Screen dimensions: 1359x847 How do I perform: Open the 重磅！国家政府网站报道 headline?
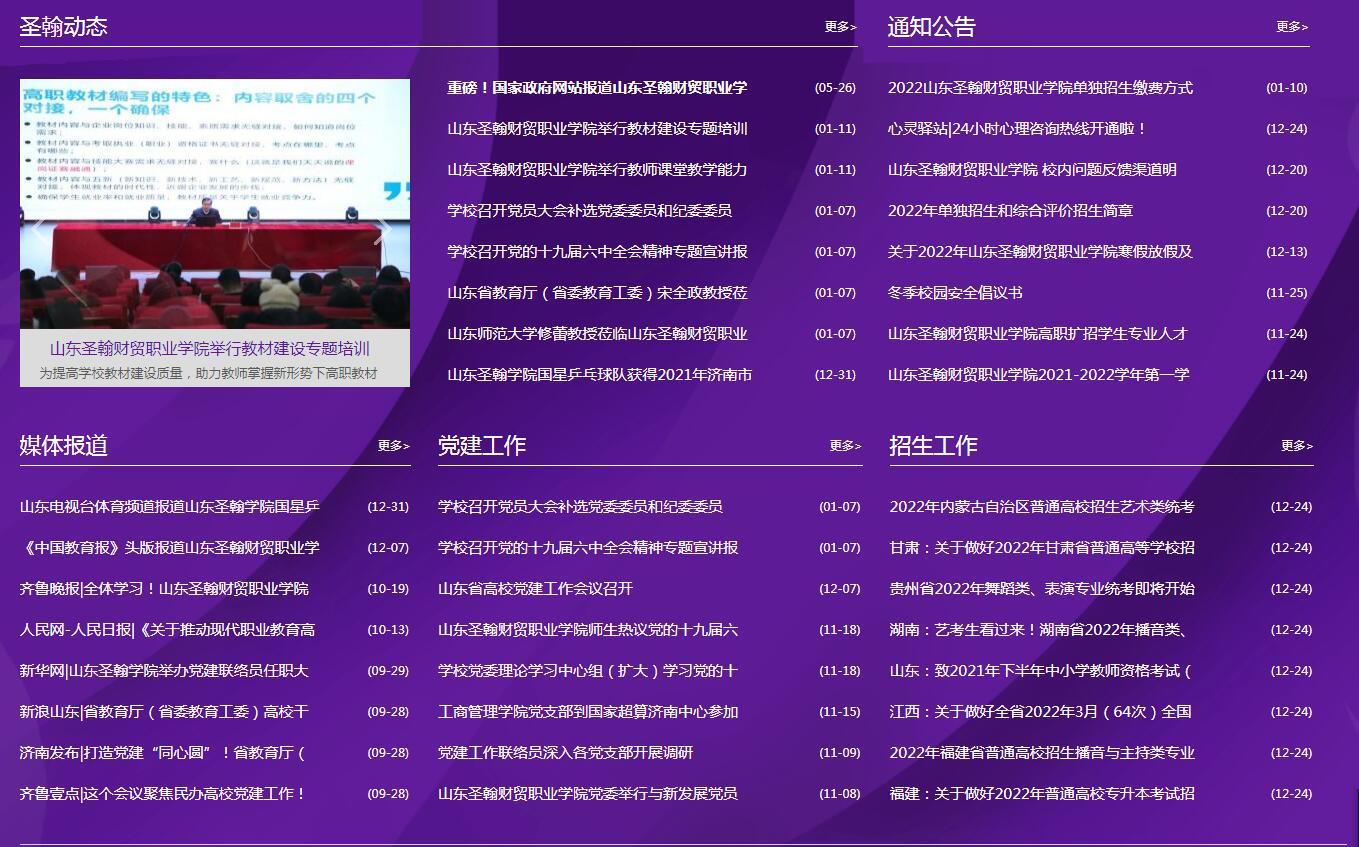click(x=597, y=88)
